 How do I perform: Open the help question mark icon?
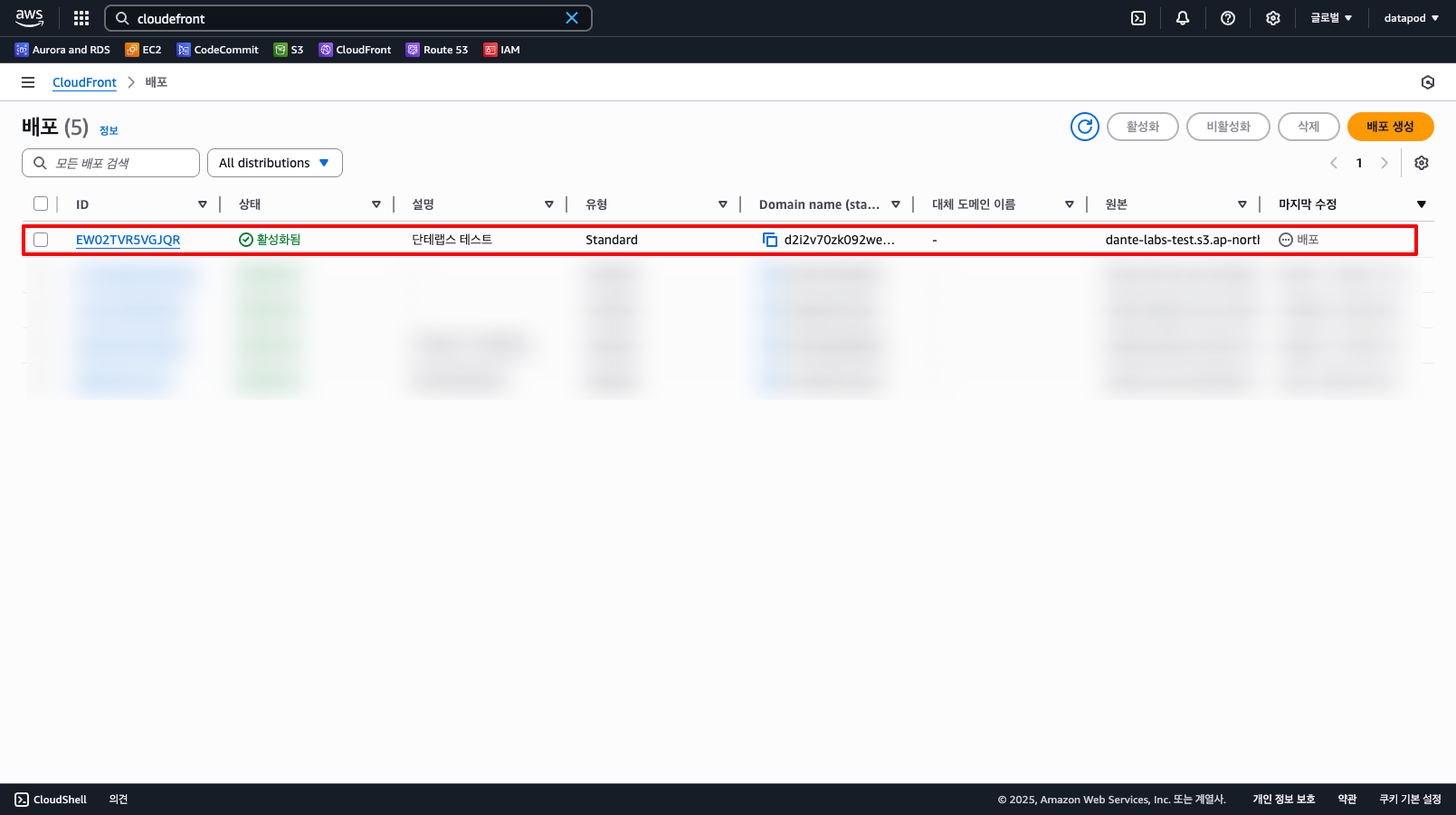coord(1228,18)
